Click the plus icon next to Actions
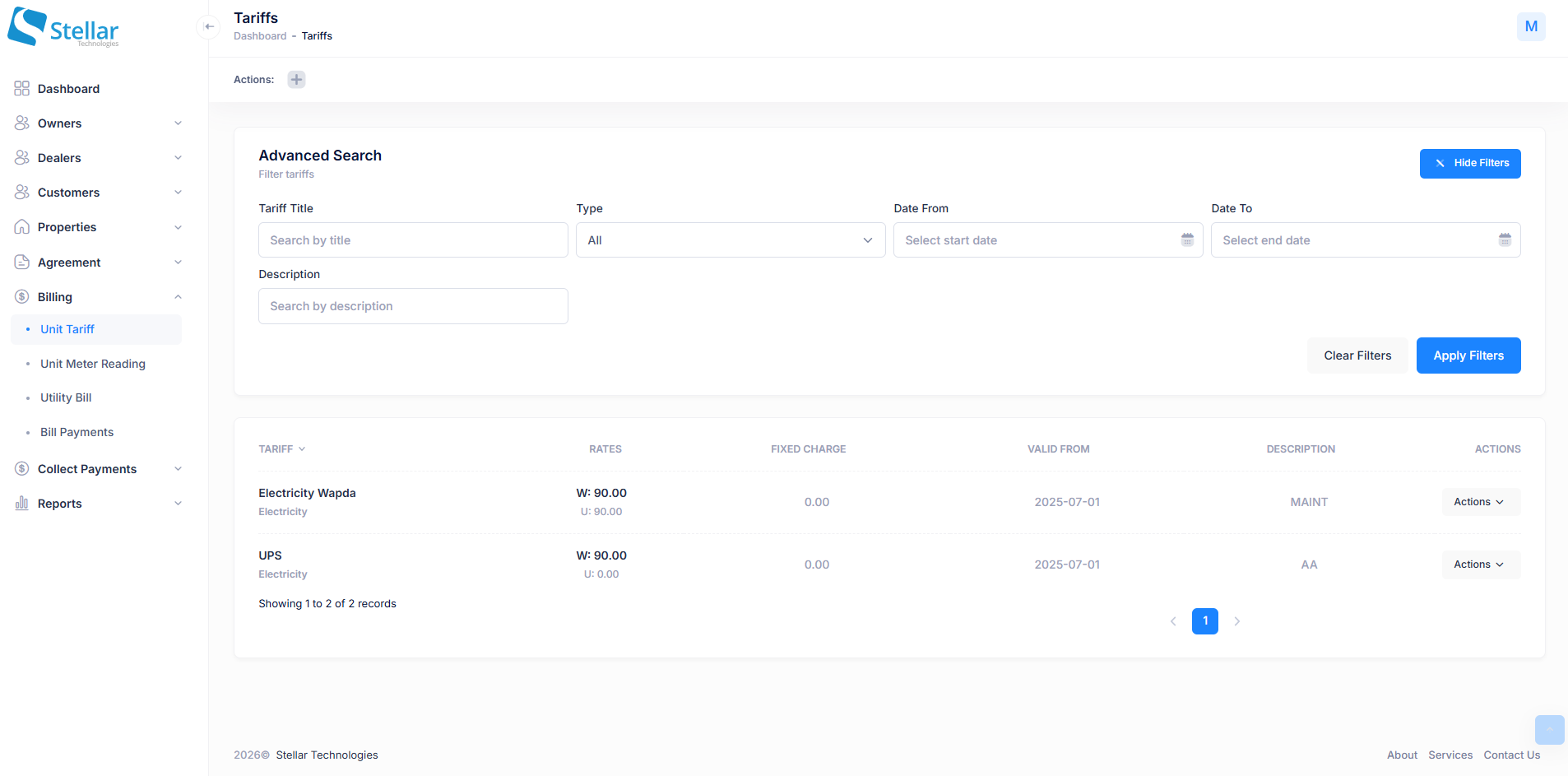Image resolution: width=1568 pixels, height=776 pixels. pos(296,80)
